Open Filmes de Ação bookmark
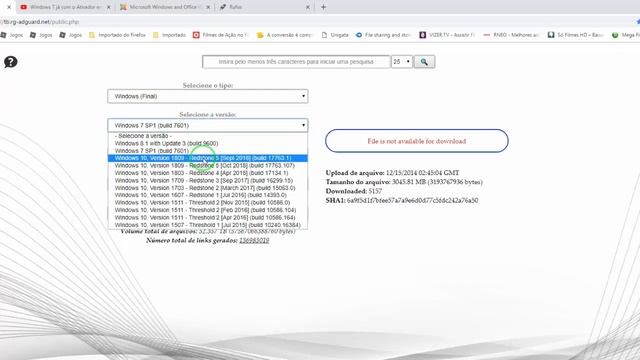 click(x=221, y=35)
